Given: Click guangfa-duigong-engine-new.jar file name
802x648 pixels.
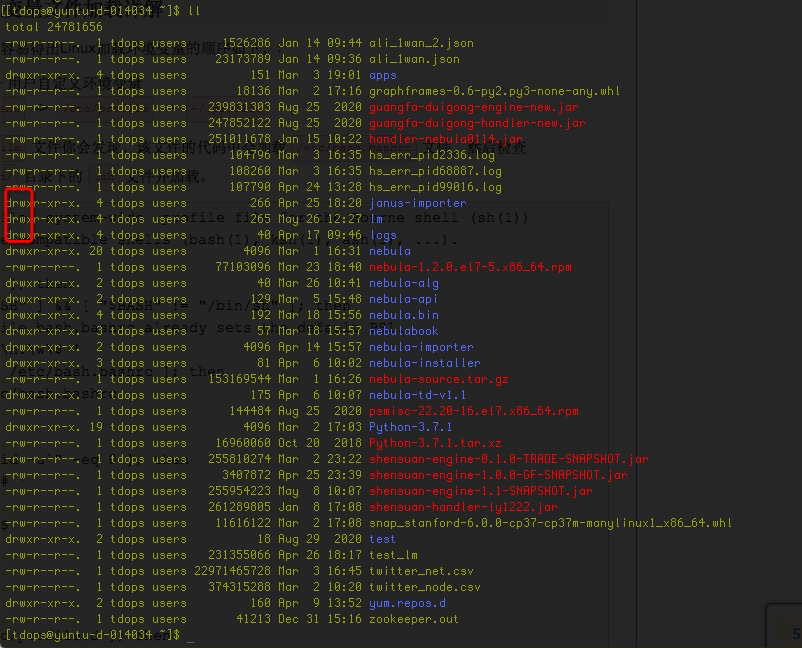Looking at the screenshot, I should [473, 107].
